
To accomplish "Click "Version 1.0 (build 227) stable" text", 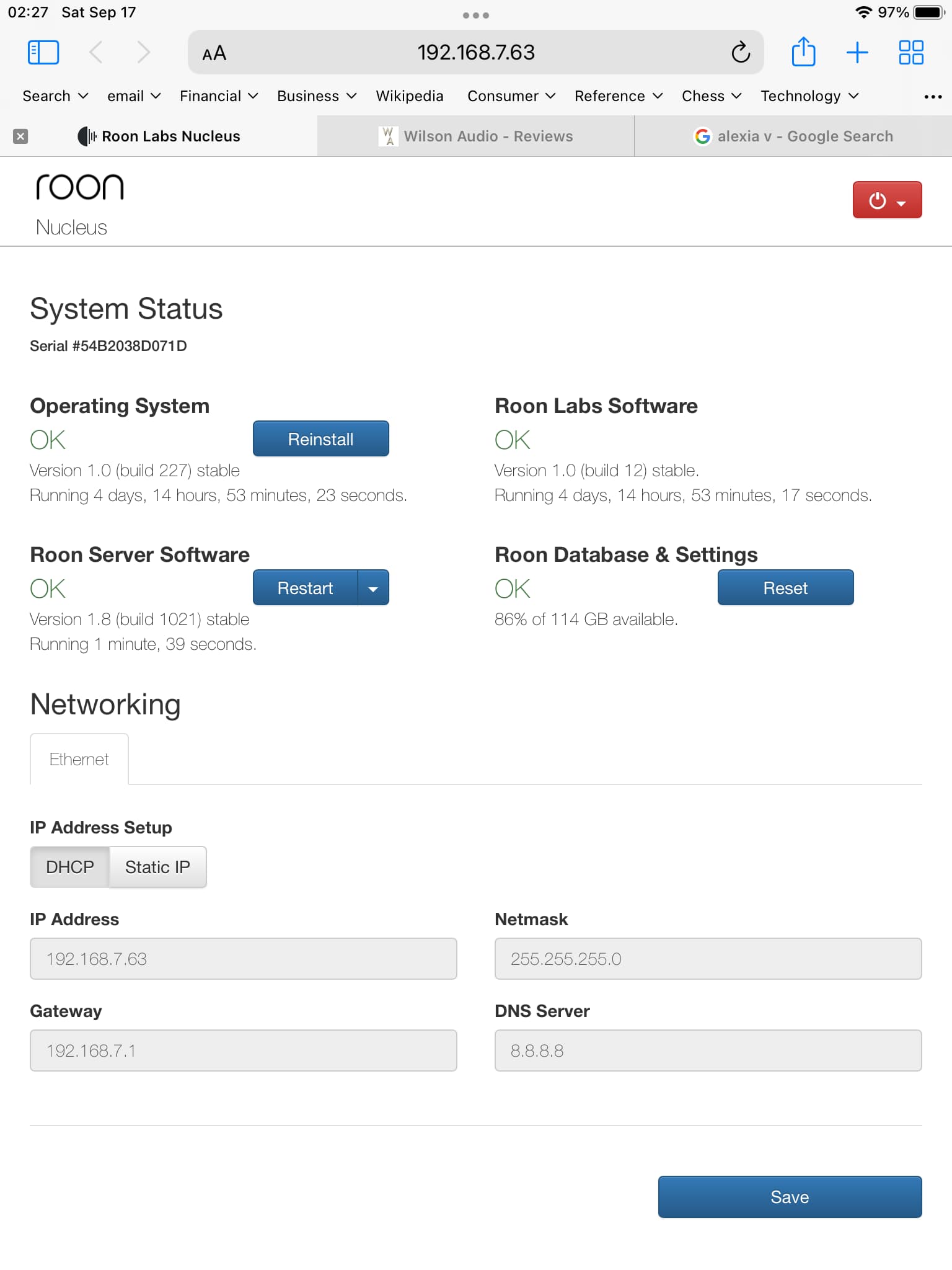I will click(134, 471).
